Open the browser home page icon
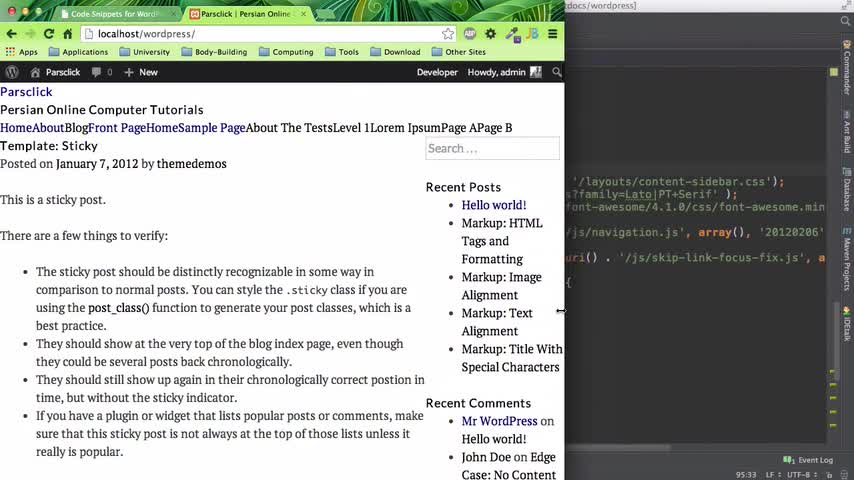854x480 pixels. click(68, 34)
